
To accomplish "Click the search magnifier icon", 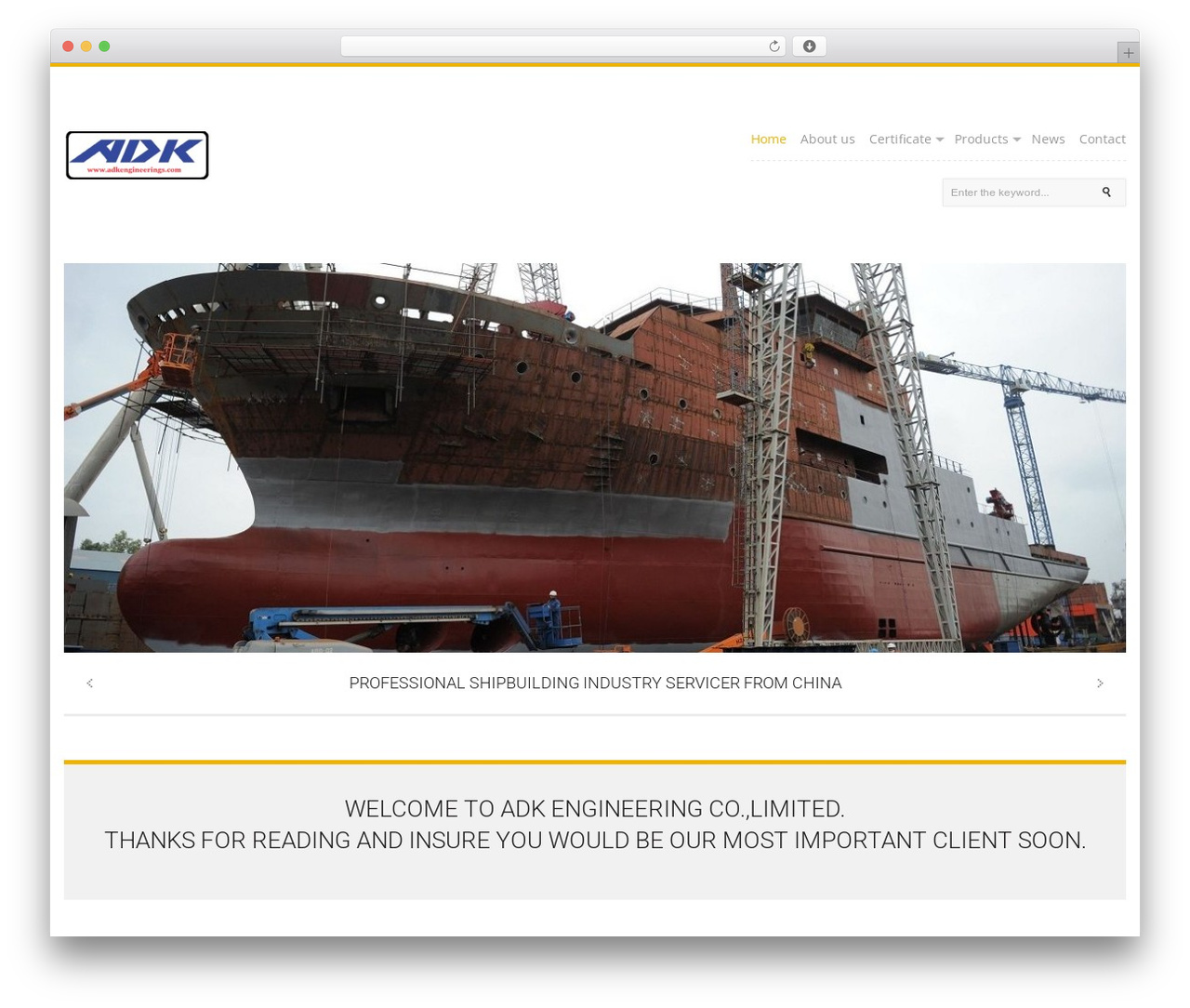I will (x=1106, y=192).
